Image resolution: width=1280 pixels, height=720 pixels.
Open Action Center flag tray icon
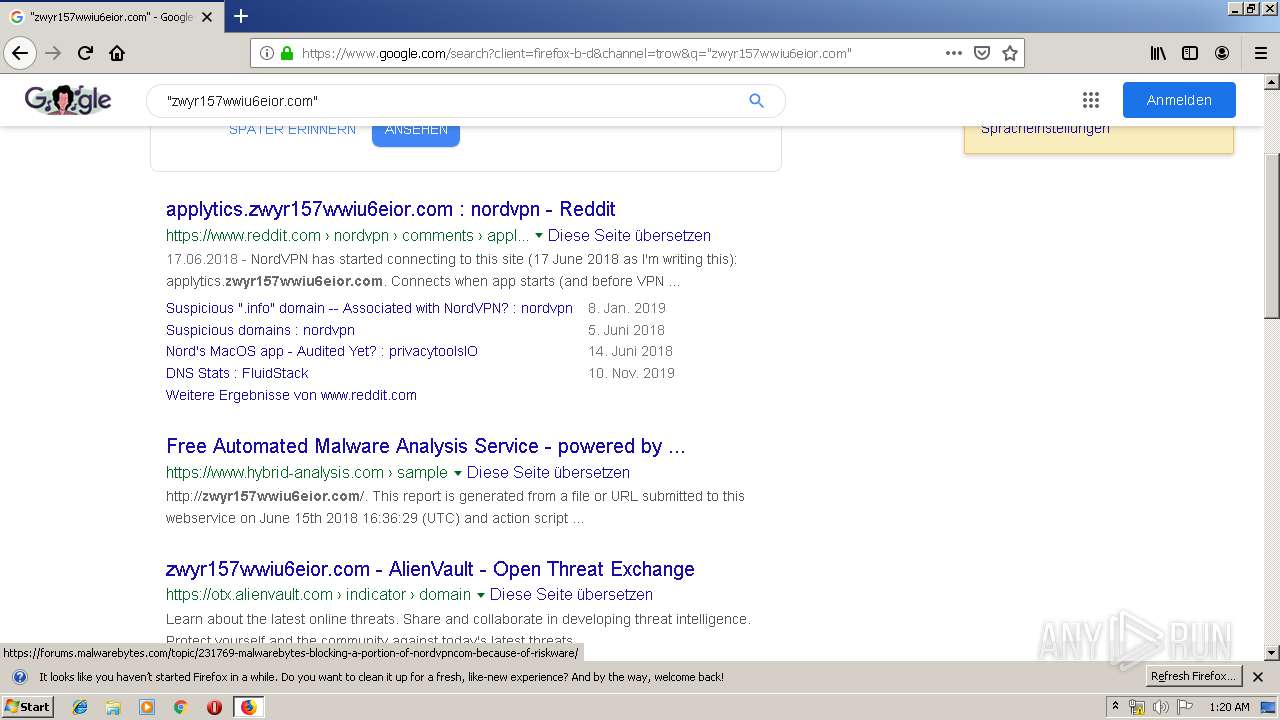click(x=1185, y=707)
